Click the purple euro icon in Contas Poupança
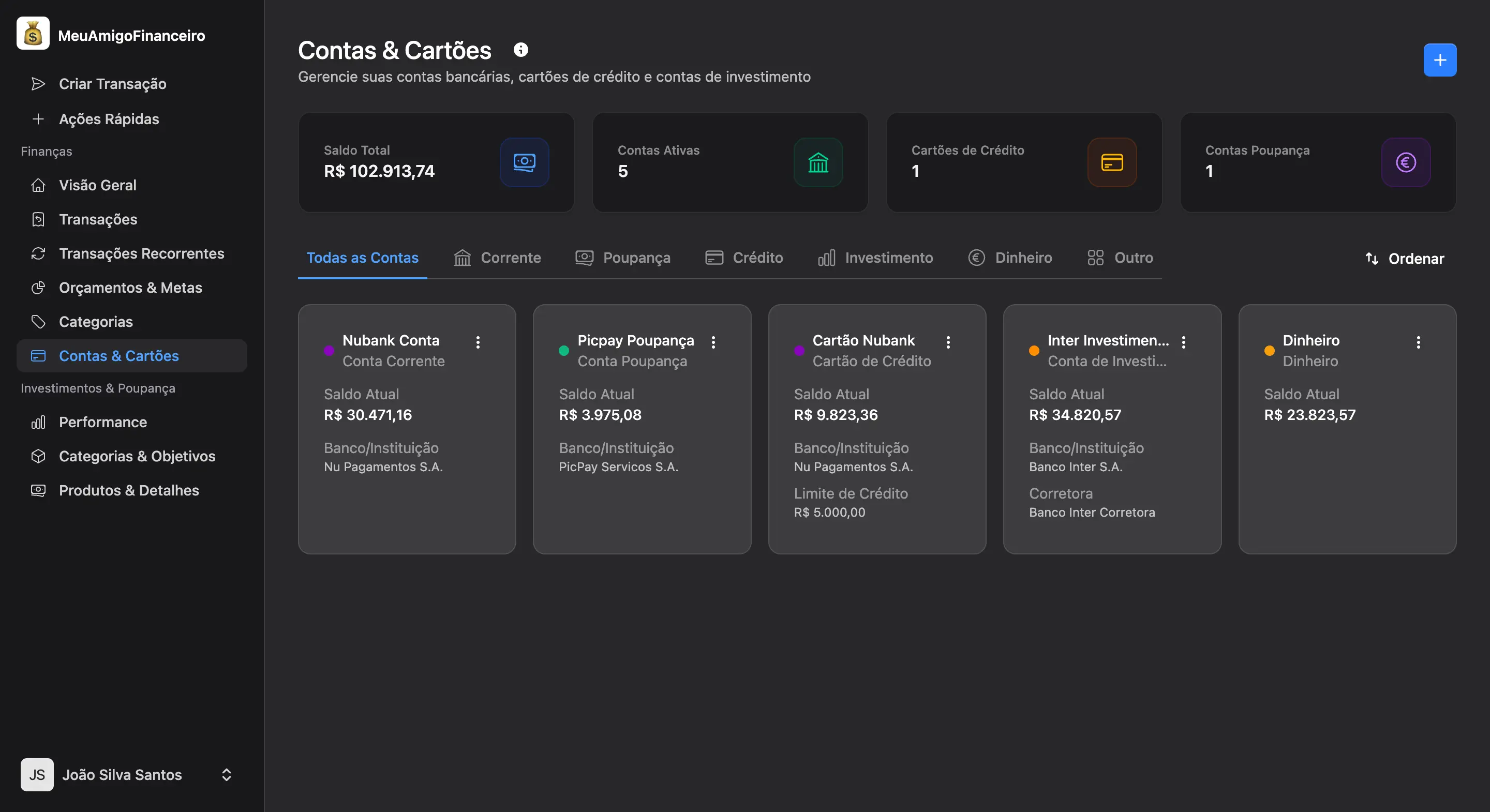Viewport: 1490px width, 812px height. pos(1406,162)
